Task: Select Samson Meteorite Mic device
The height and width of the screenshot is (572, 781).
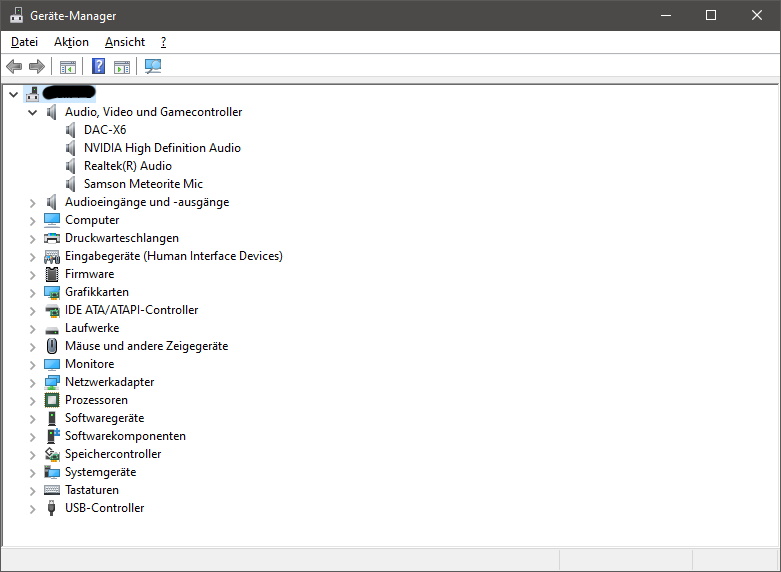Action: pyautogui.click(x=143, y=184)
